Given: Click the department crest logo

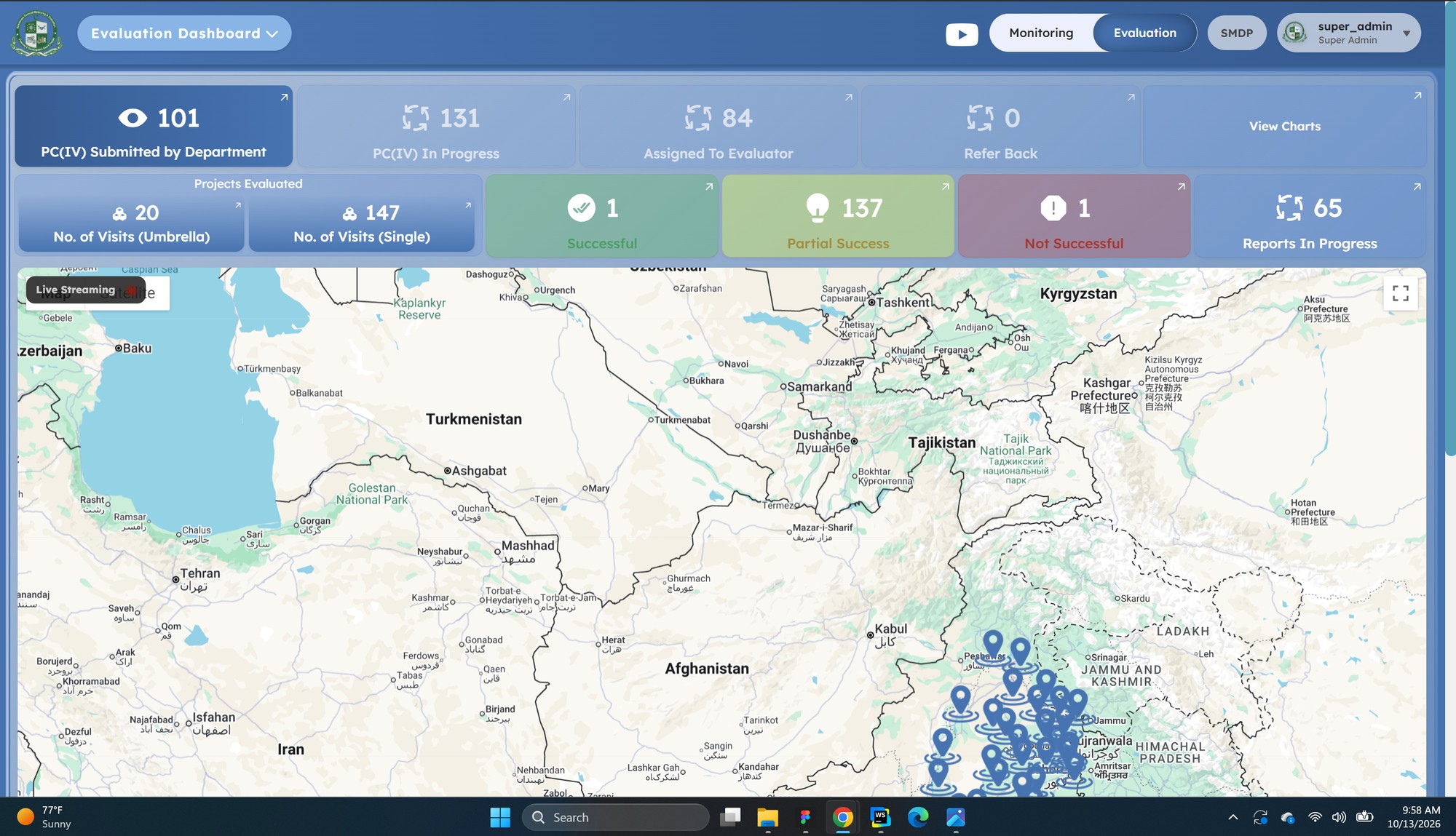Looking at the screenshot, I should click(x=36, y=33).
